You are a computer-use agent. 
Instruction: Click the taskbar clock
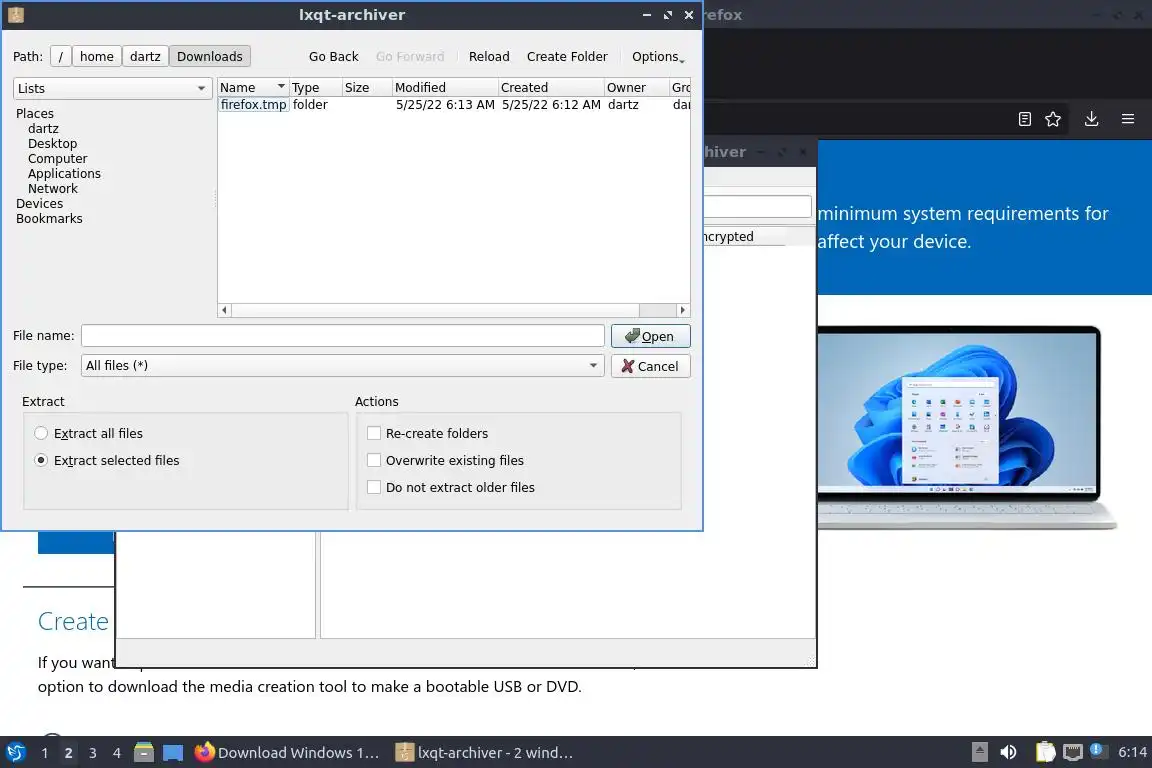(x=1132, y=752)
